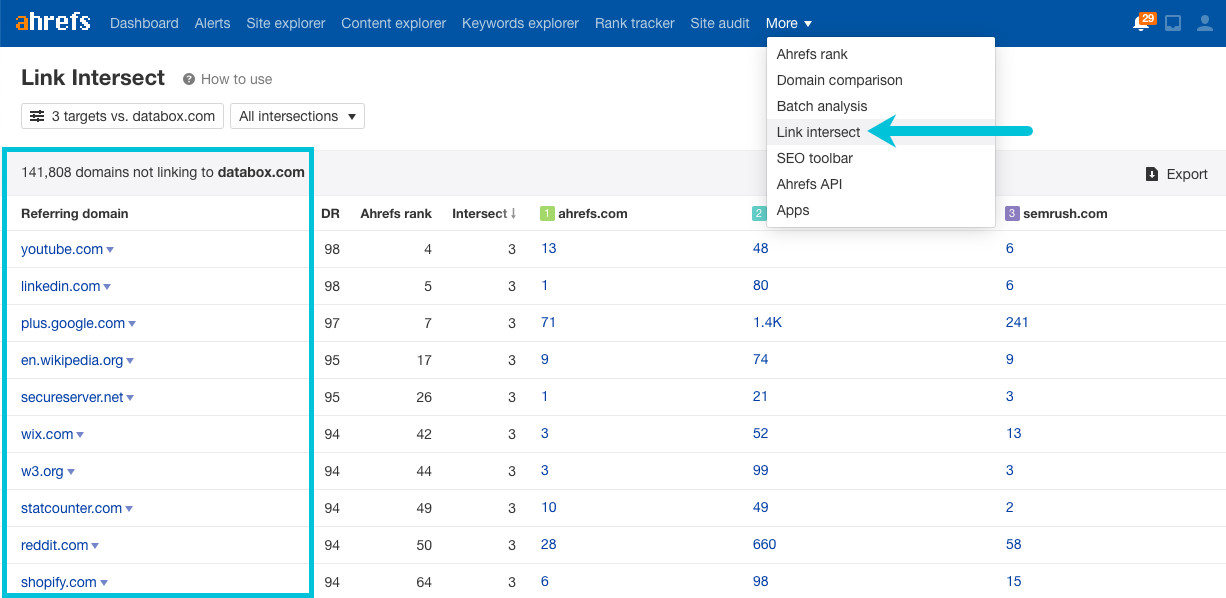Expand the secureserver.net row dropdown arrow
The height and width of the screenshot is (598, 1226).
pos(130,398)
